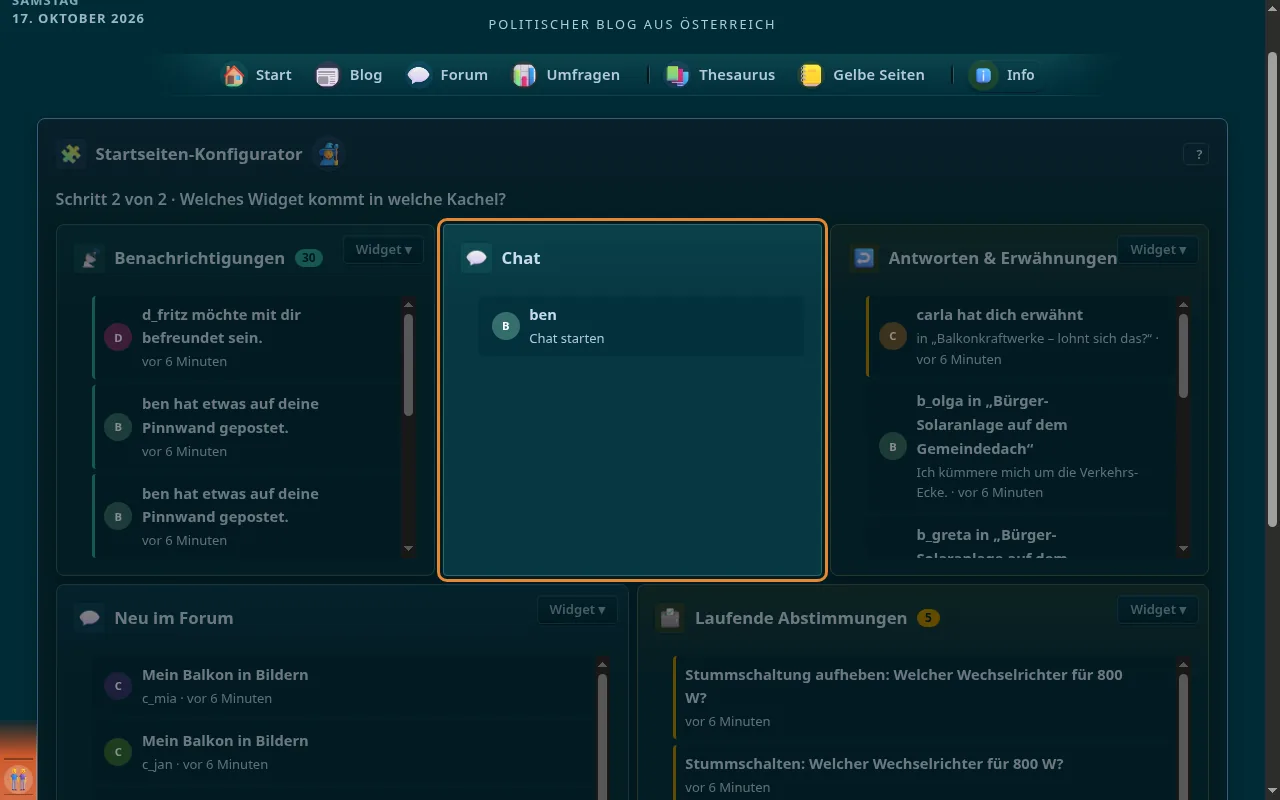Click the green puzzle piece icon

point(71,154)
